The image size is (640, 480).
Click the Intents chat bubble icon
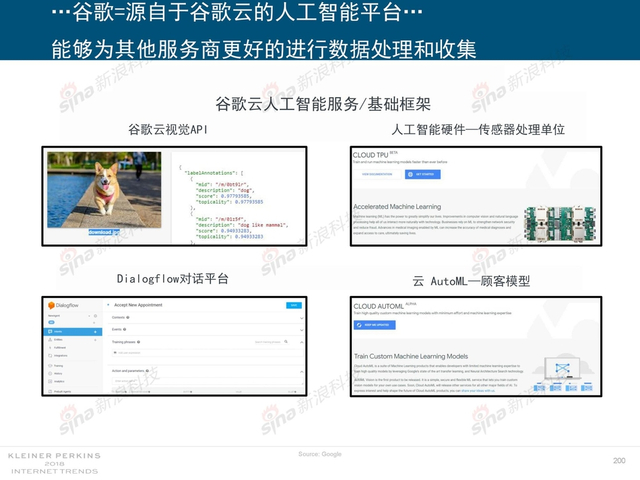click(x=50, y=331)
